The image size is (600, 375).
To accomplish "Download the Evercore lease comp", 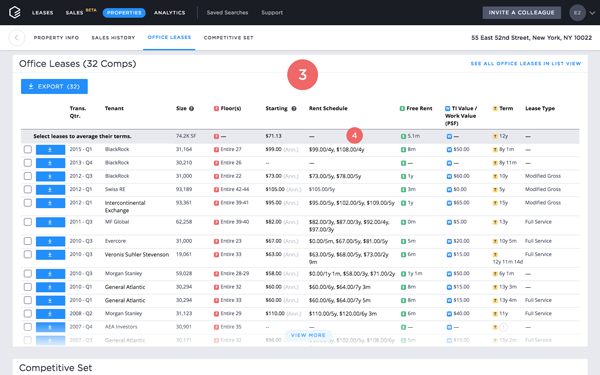I will click(x=50, y=241).
